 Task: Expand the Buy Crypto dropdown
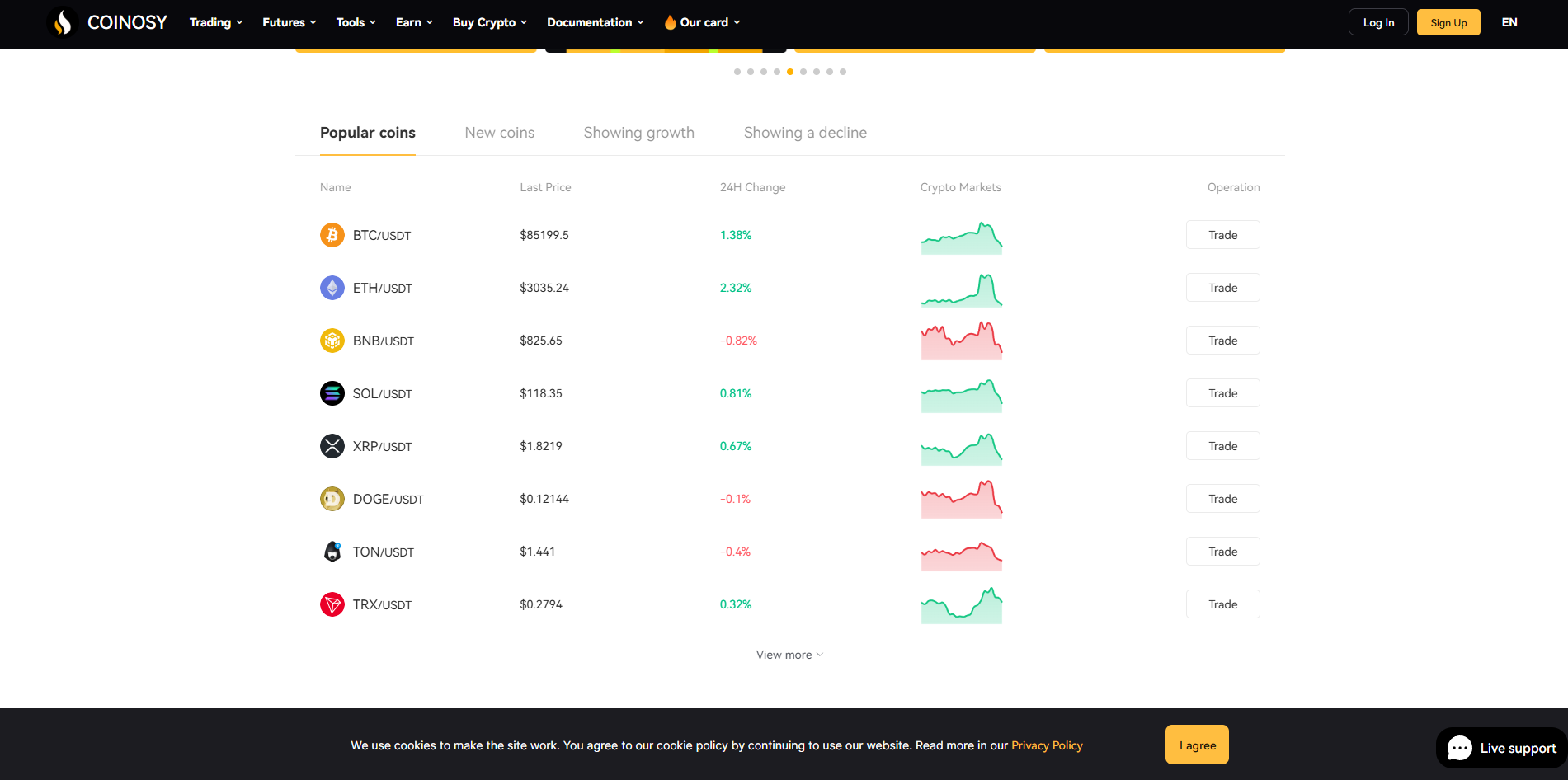coord(489,22)
